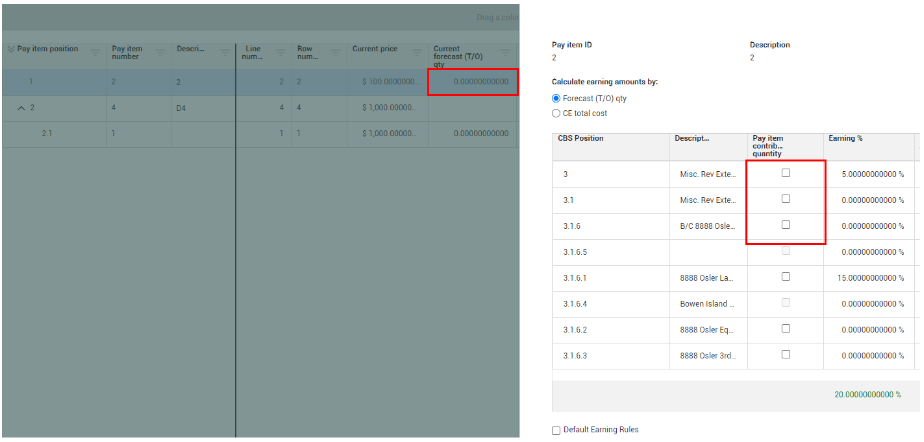Screen dimensions: 924x442
Task: Expand all rows using double-chevron header icon
Action: click(11, 49)
